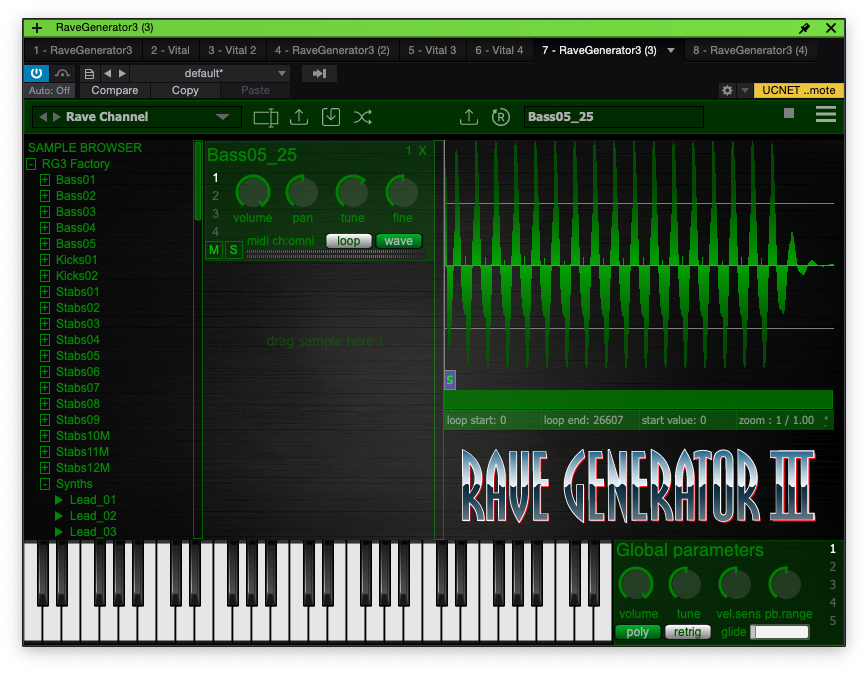Screen dimensions: 868x673
Task: Select sample layer 4
Action: click(x=215, y=231)
